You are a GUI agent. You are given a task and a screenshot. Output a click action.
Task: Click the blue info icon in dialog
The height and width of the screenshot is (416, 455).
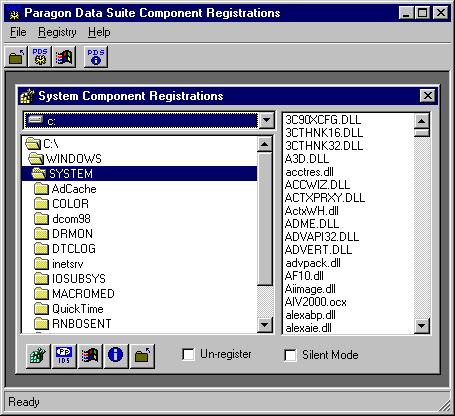(116, 356)
